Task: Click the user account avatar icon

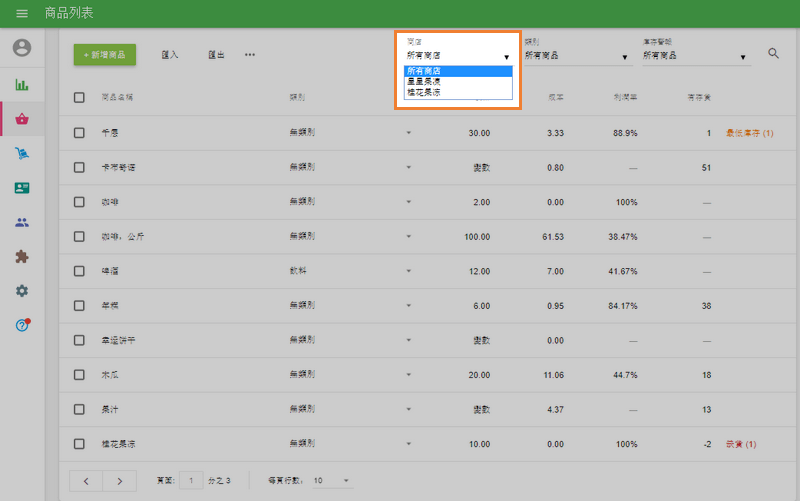Action: (x=22, y=48)
